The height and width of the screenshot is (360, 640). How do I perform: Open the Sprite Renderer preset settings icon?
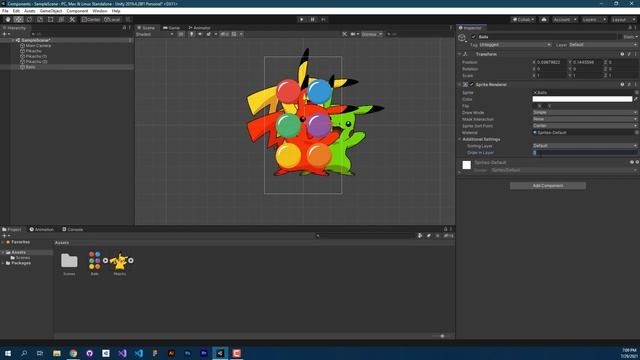(x=629, y=84)
